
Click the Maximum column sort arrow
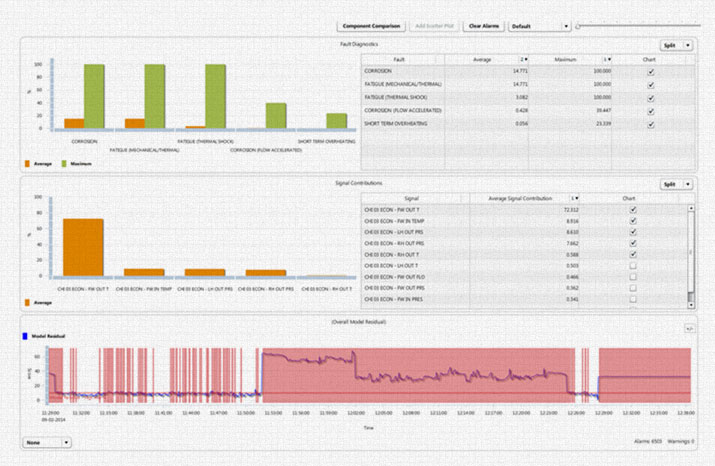(x=607, y=59)
